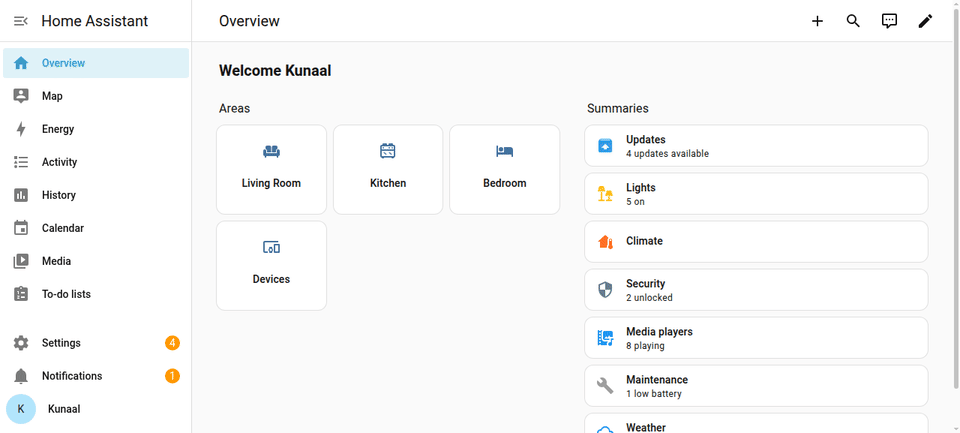The image size is (960, 433).
Task: Open the Devices card
Action: pos(271,266)
